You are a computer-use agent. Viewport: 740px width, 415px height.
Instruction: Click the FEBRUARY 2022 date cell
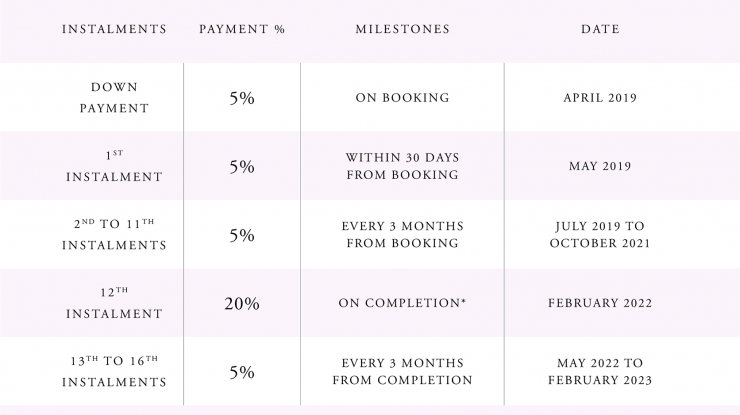600,303
